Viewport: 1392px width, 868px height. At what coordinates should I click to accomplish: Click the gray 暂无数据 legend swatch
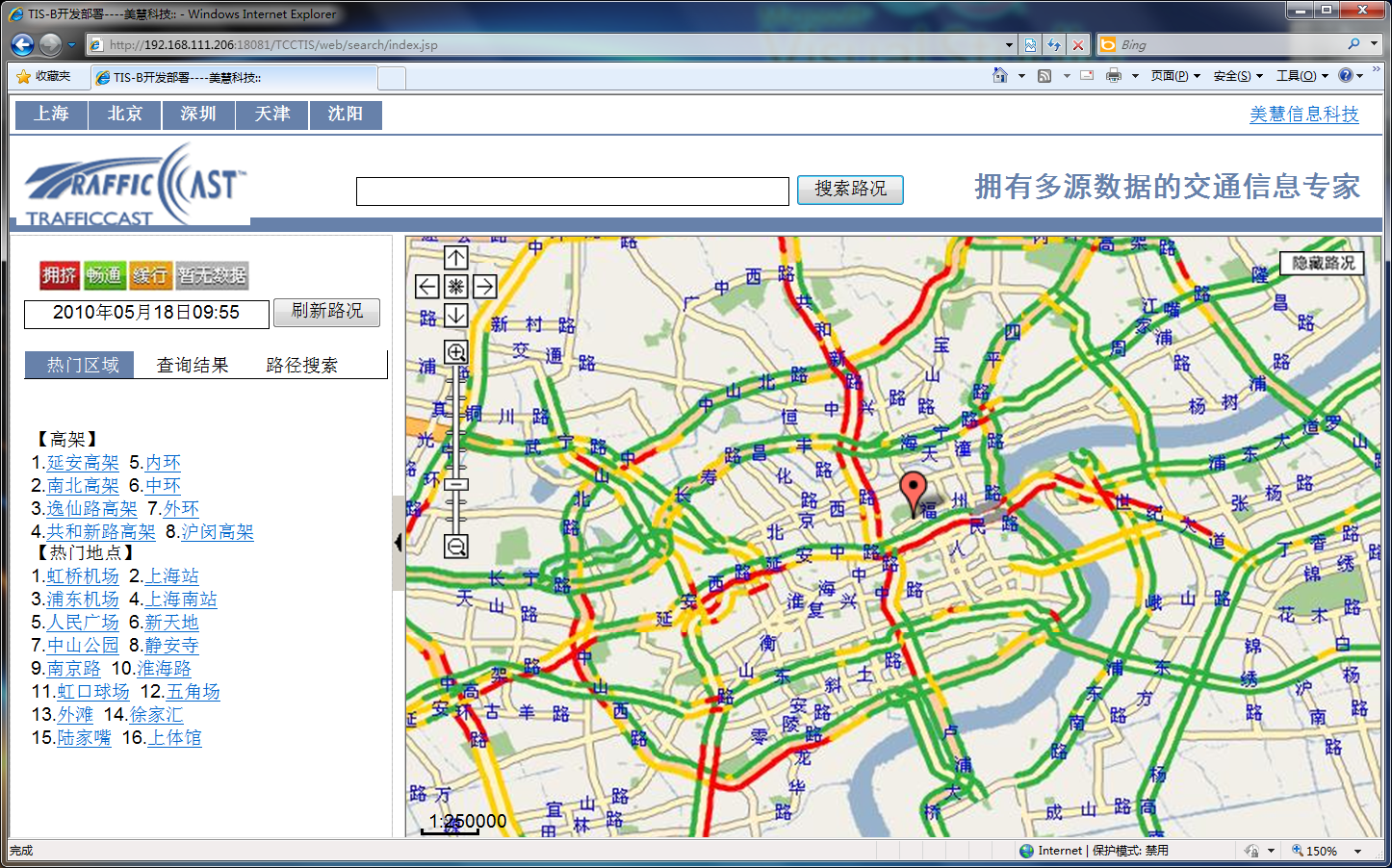click(x=212, y=275)
